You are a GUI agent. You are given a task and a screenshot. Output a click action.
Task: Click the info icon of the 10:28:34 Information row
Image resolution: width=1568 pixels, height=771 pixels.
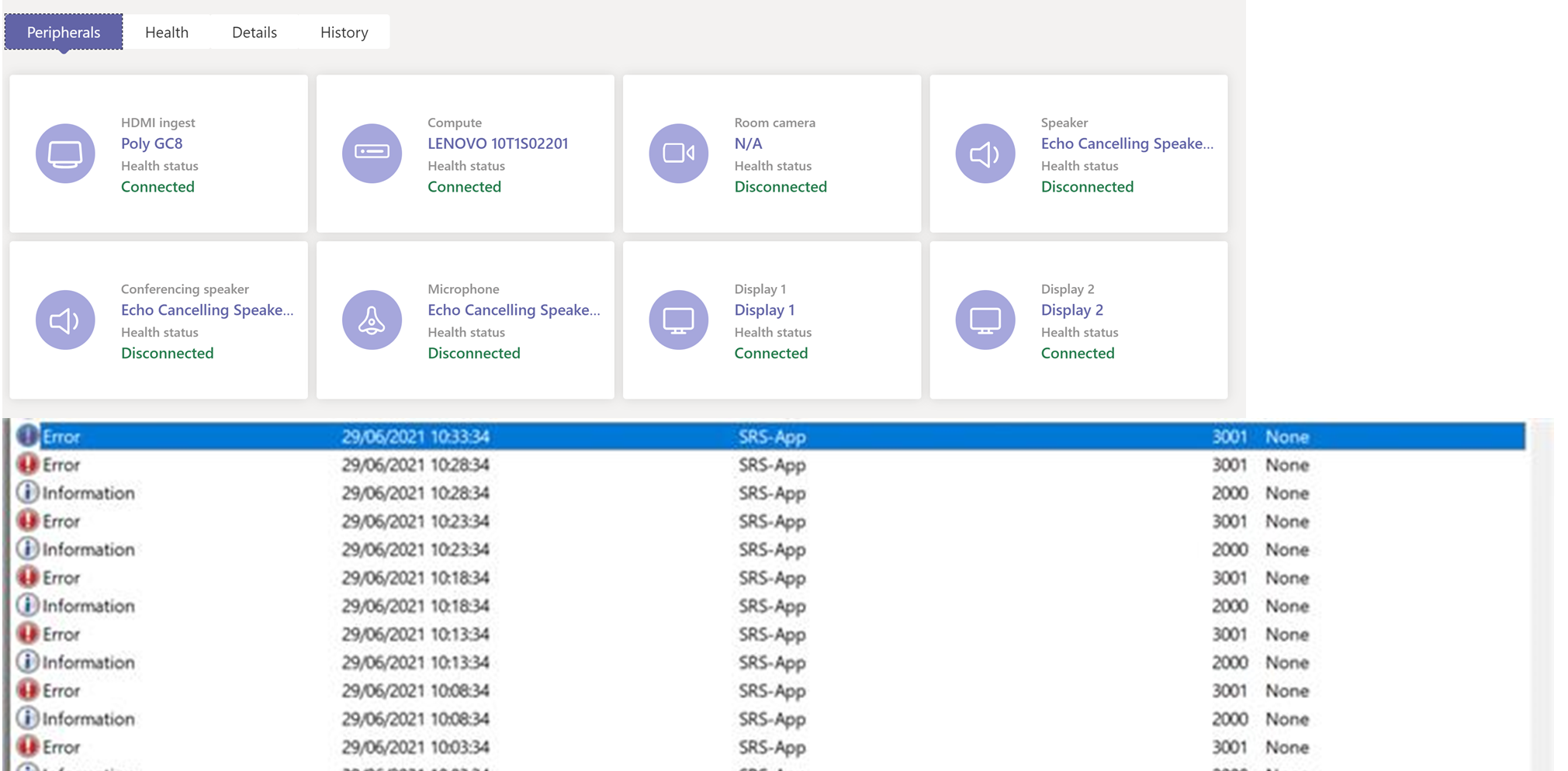coord(28,493)
